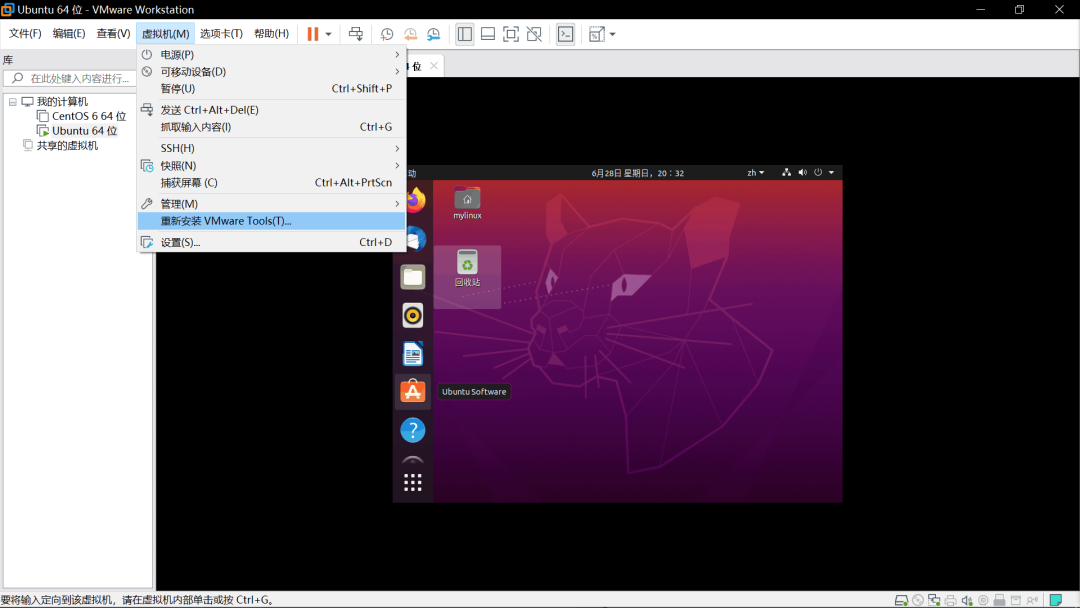Open the 查看(V) menu
The height and width of the screenshot is (608, 1080).
[113, 34]
